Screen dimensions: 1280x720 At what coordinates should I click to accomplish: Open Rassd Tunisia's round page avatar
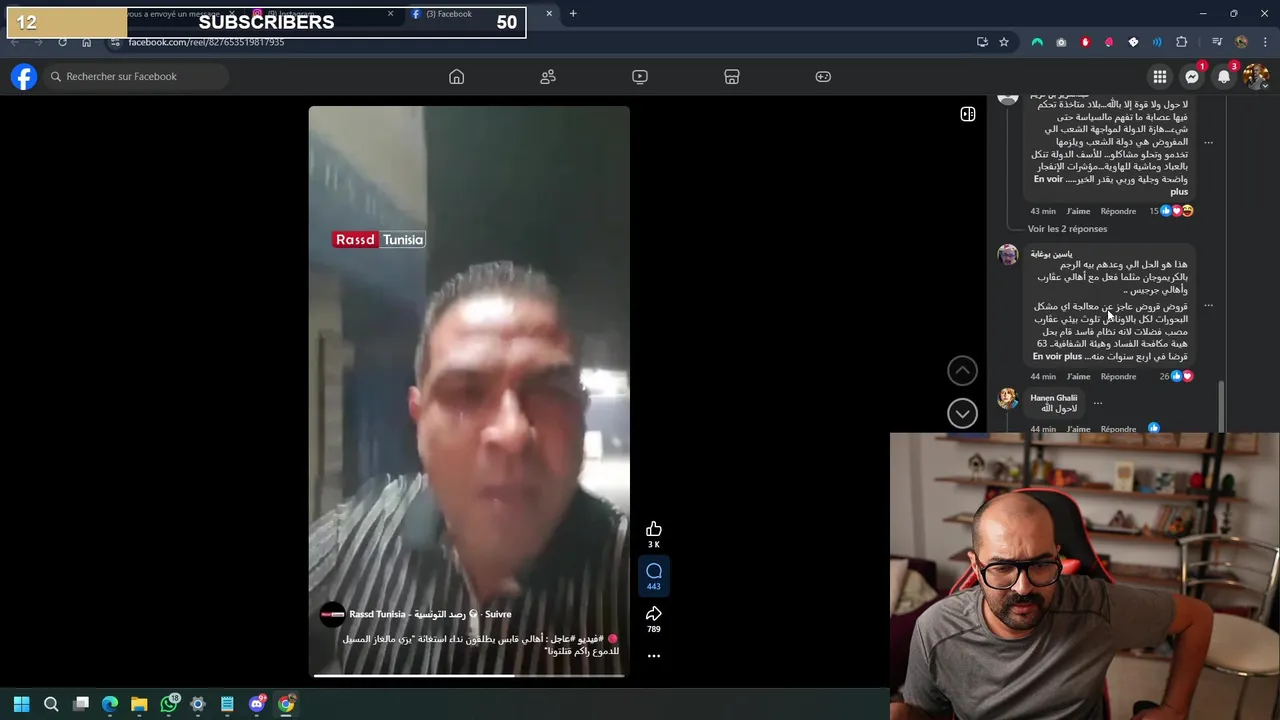pos(332,615)
